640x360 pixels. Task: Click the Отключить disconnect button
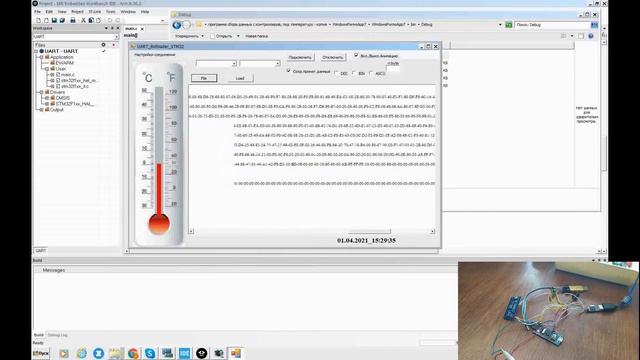[x=333, y=58]
